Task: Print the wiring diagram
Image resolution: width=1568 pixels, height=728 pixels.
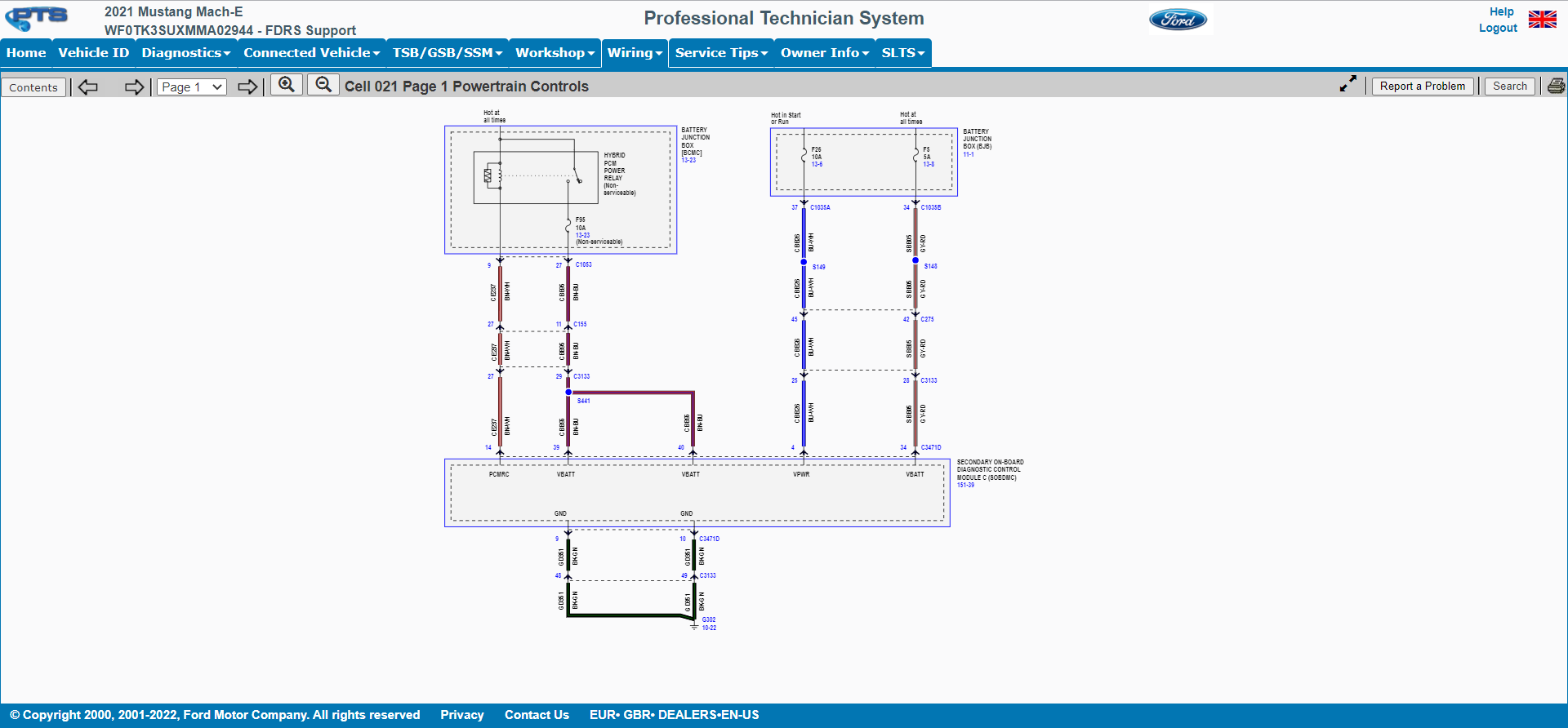Action: click(1556, 86)
